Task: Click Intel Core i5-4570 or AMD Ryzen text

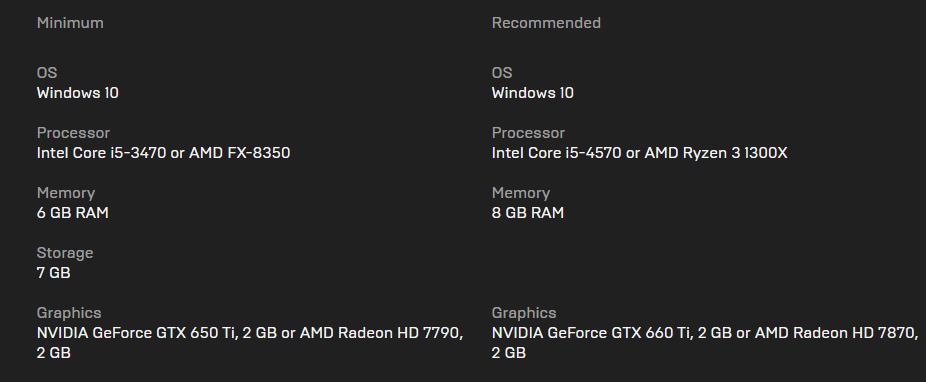Action: (640, 153)
